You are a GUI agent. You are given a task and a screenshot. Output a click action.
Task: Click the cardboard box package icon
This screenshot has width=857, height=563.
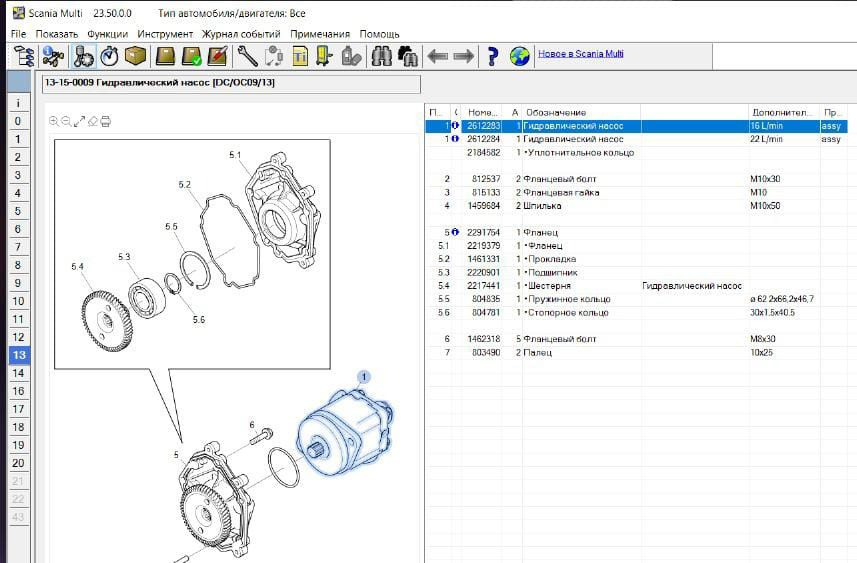(137, 56)
